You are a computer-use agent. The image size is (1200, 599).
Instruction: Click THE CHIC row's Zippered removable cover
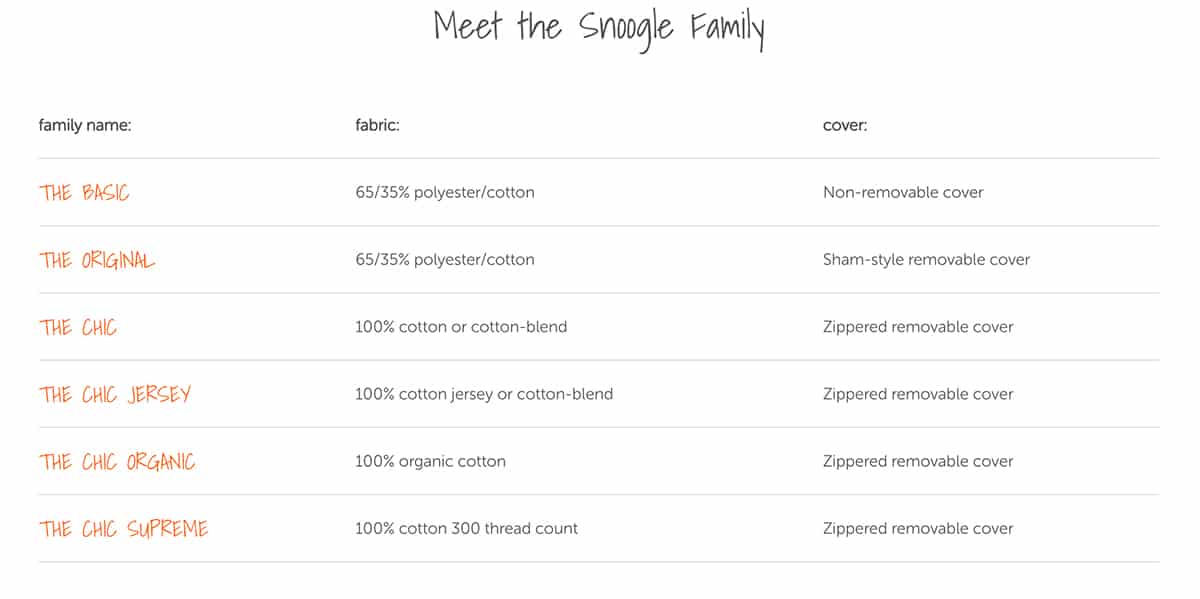pyautogui.click(x=918, y=327)
